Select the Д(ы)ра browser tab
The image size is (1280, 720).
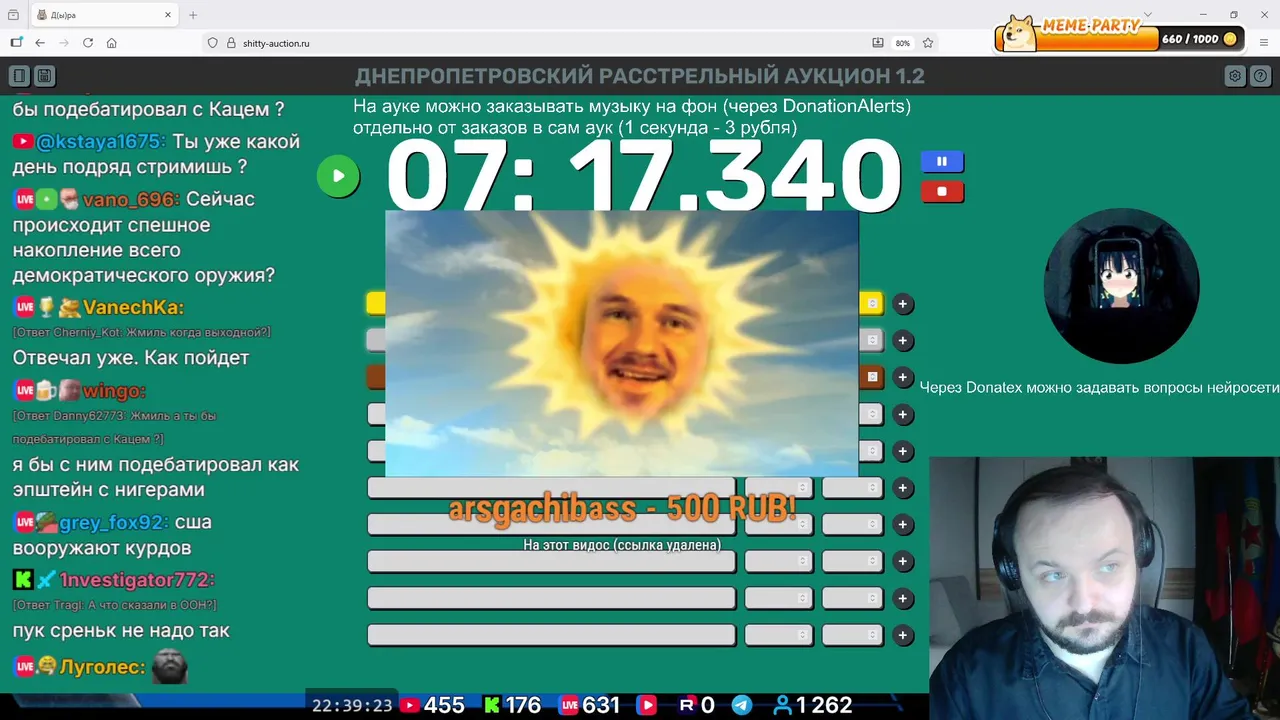point(106,15)
